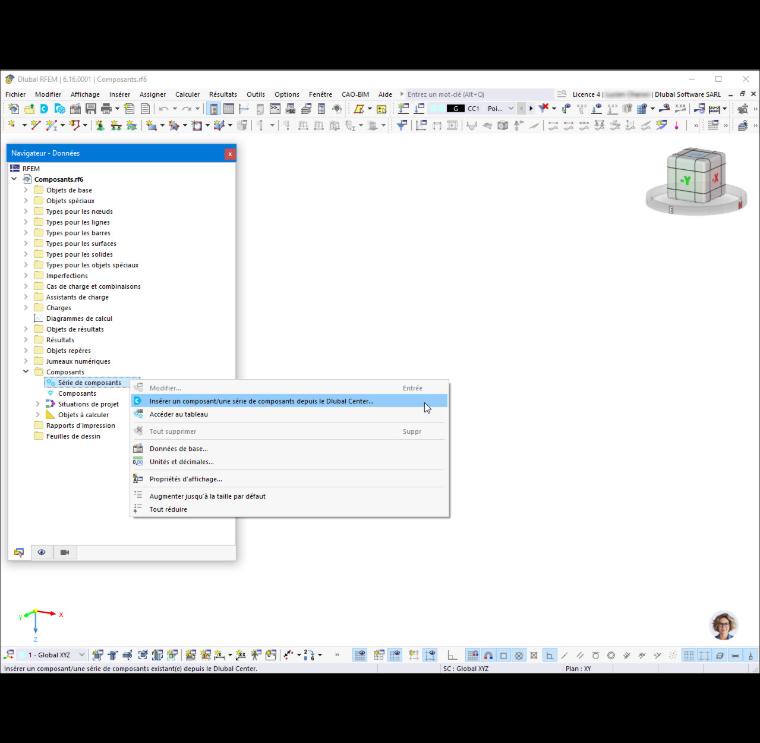
Task: Collapse the Composants.rf6 model node
Action: point(14,179)
